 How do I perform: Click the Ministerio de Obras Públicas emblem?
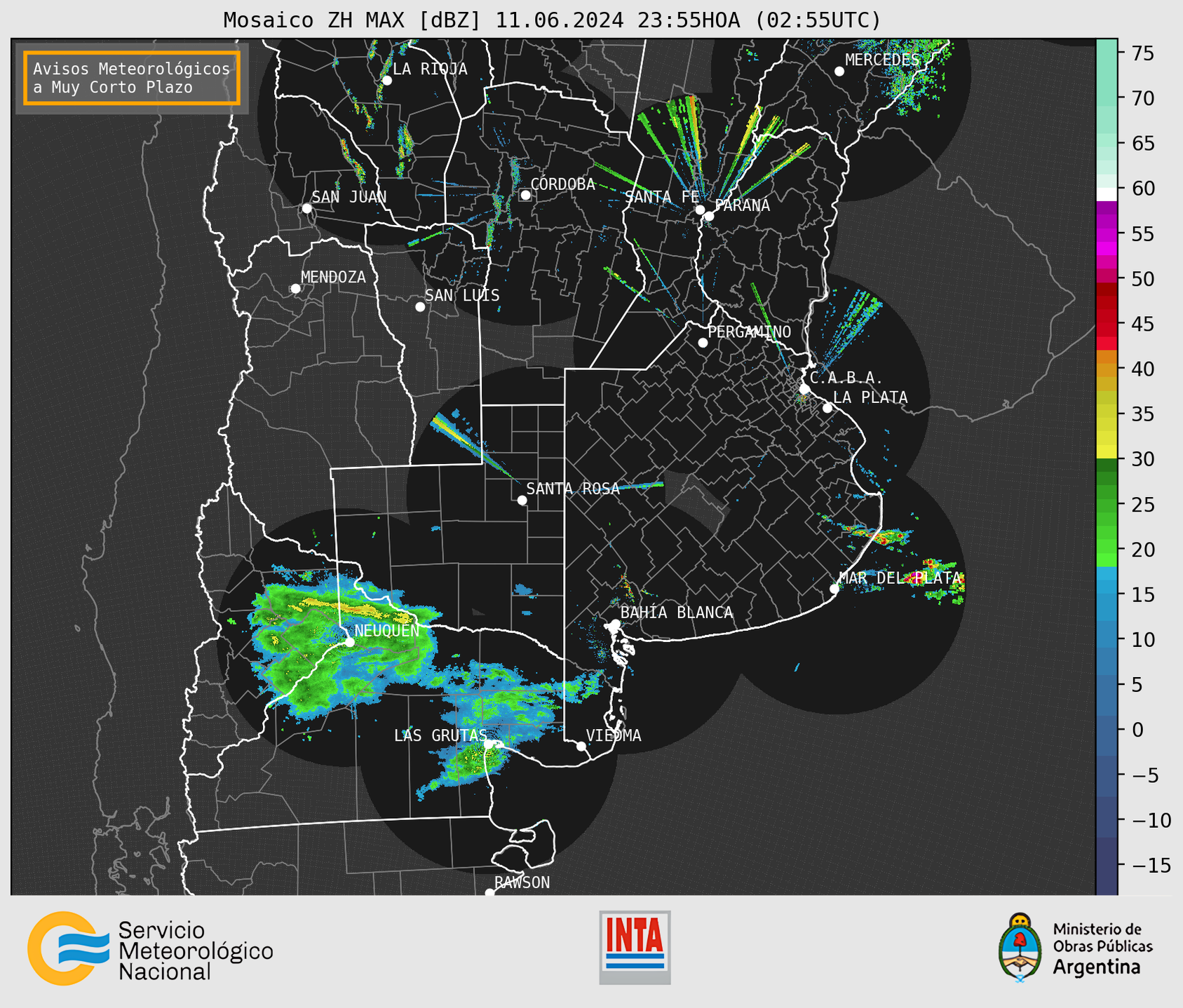pos(1020,947)
